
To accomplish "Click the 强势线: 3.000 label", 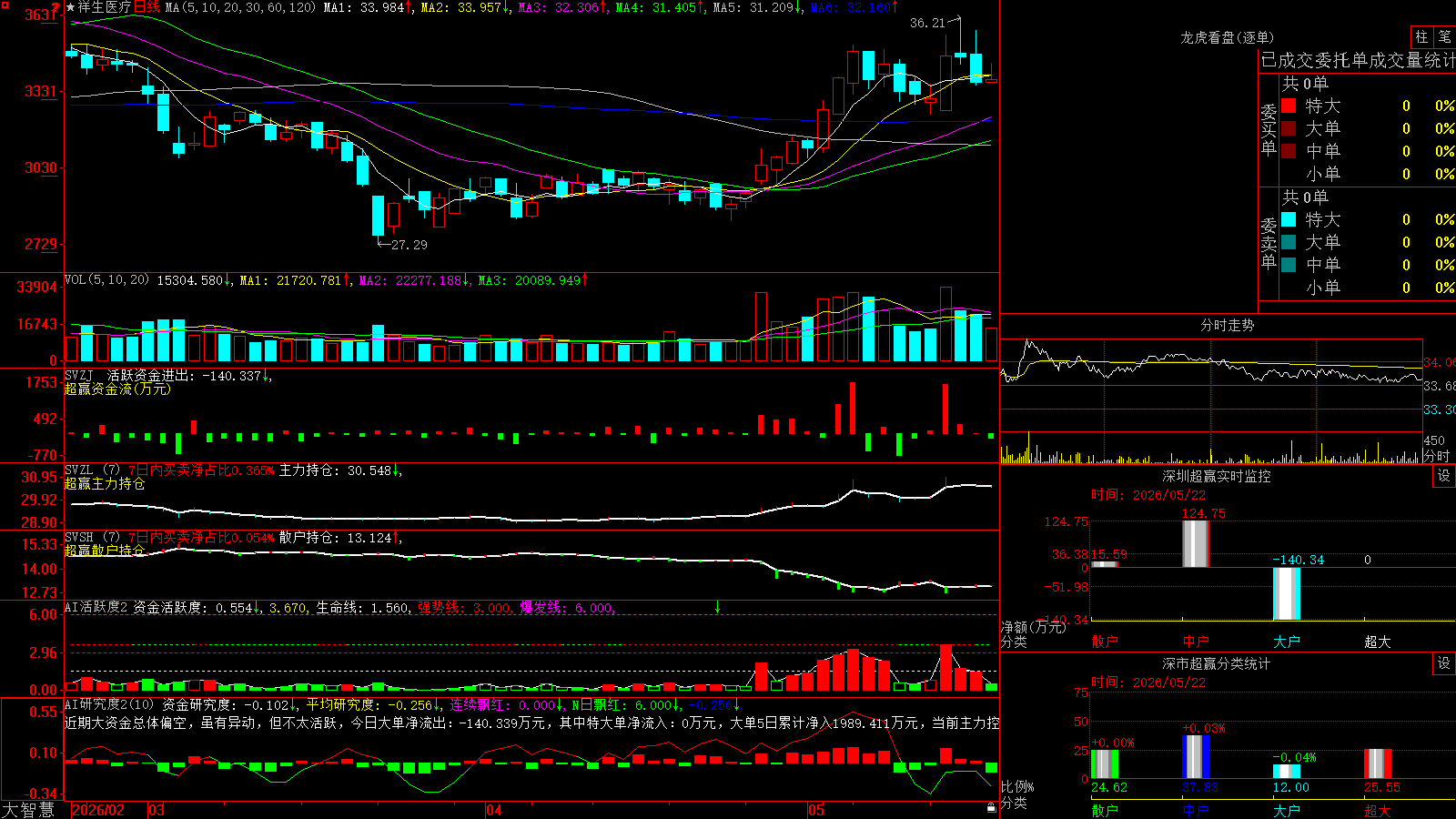I will (x=464, y=608).
